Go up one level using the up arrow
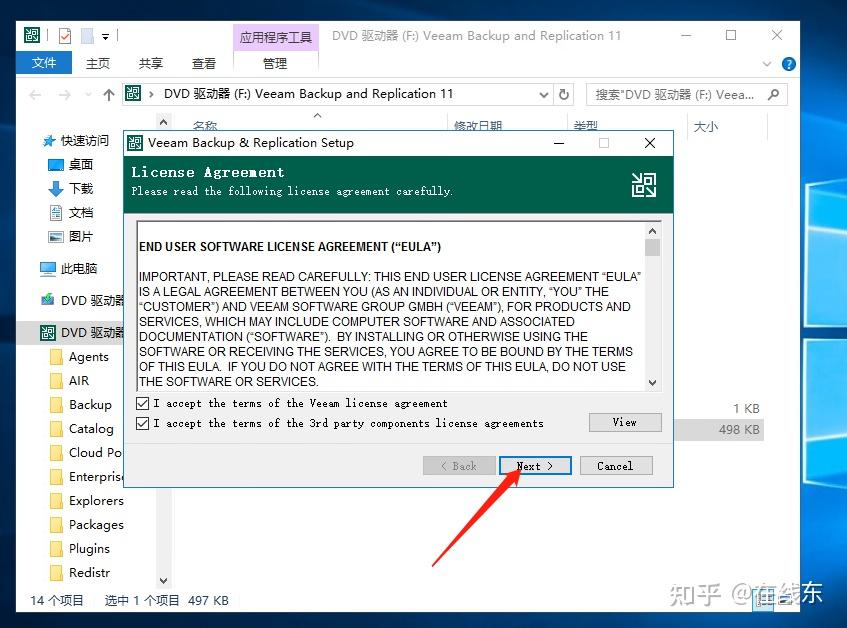Screen dimensions: 847x628 tap(108, 94)
